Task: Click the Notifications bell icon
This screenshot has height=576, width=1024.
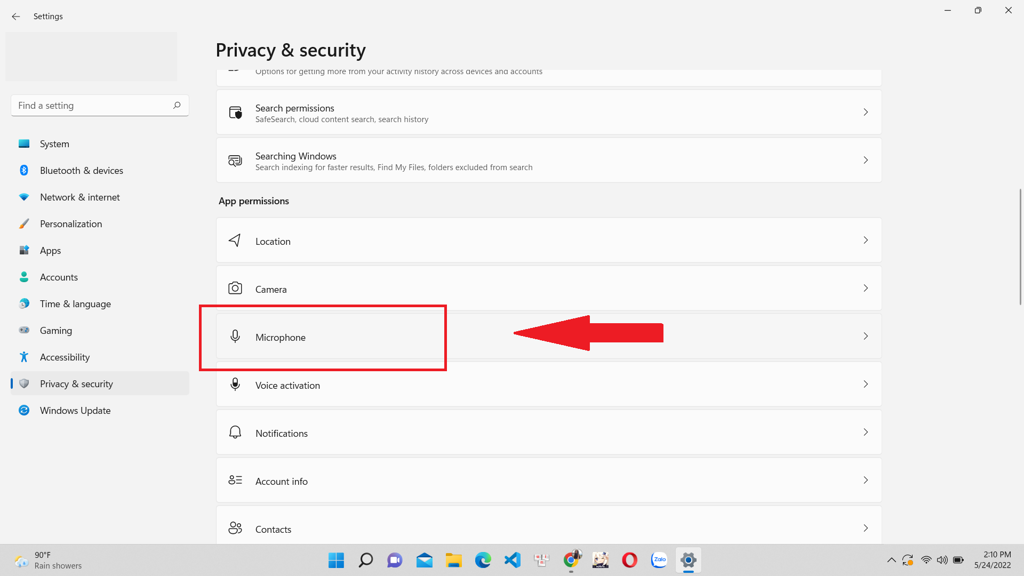Action: click(x=235, y=433)
